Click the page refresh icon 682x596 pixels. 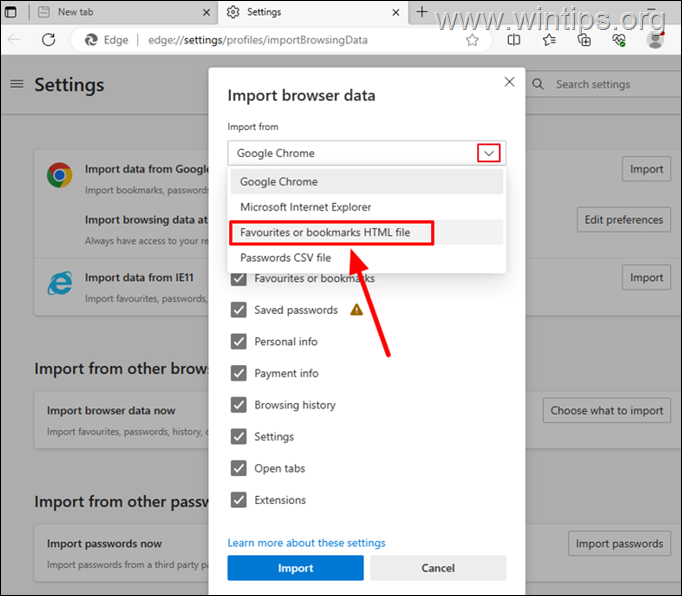tap(49, 40)
